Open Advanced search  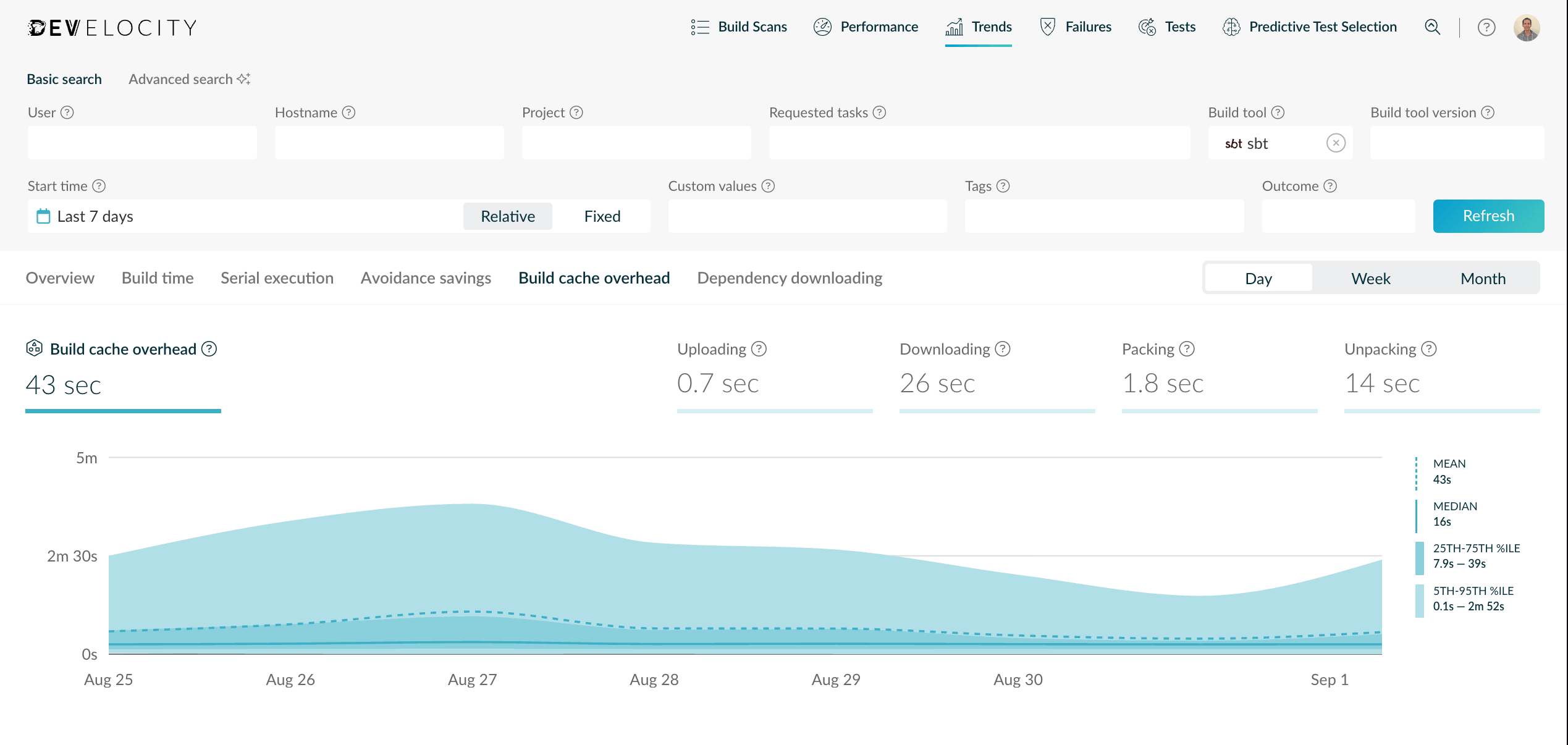coord(181,79)
